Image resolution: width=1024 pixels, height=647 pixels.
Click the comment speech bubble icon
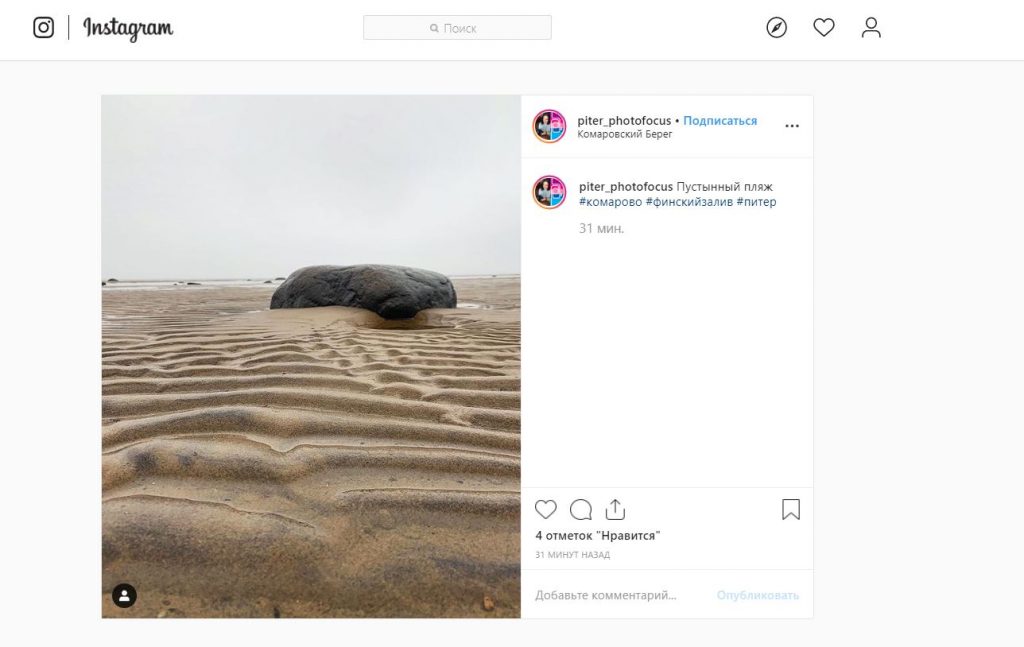pos(581,509)
